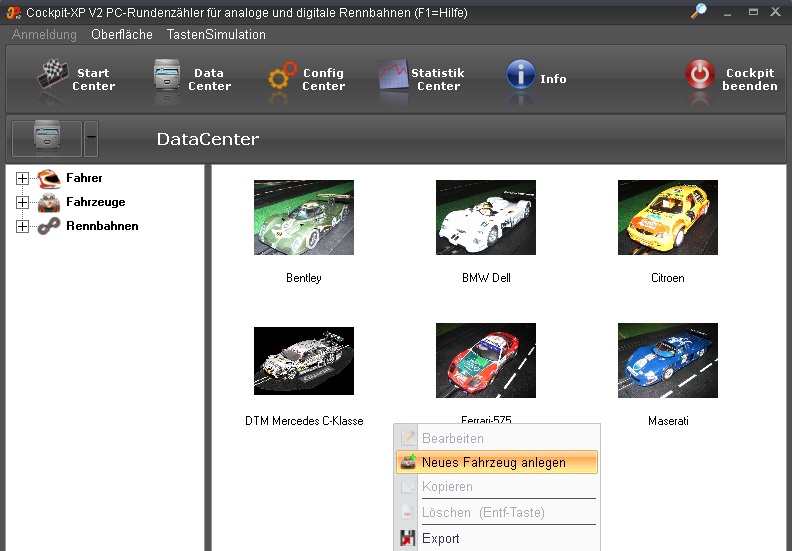Click the Kopieren pages icon
Viewport: 792px width, 551px height.
(x=408, y=486)
